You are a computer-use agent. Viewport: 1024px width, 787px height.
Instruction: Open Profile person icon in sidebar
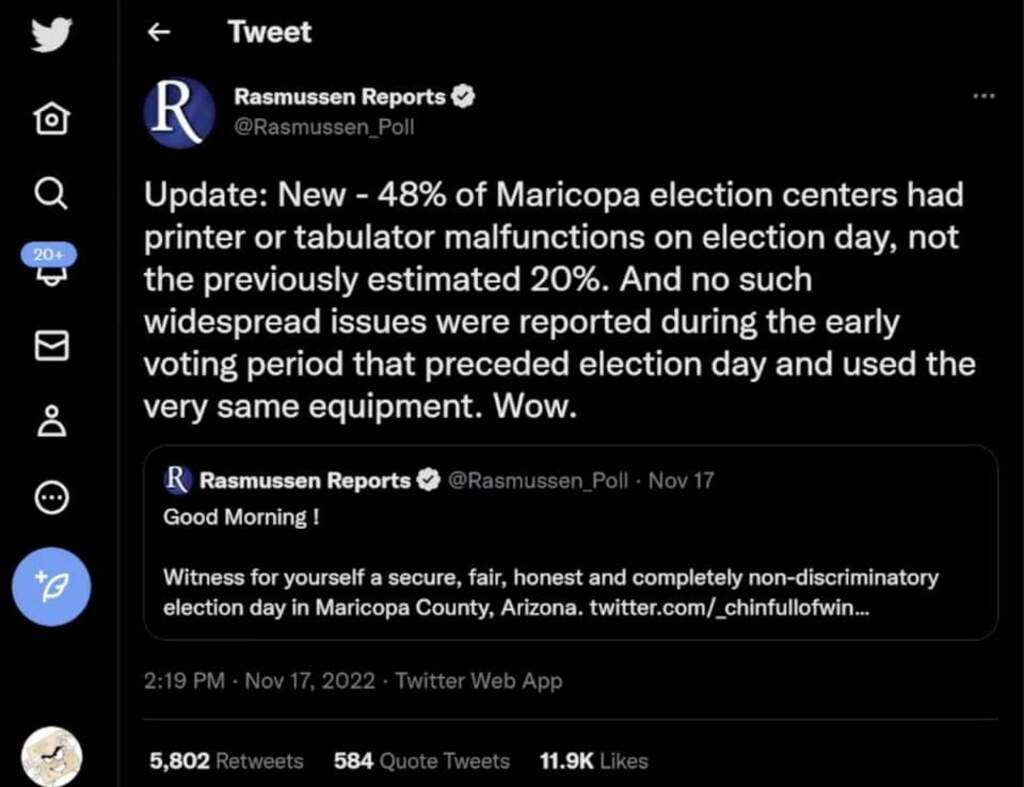pyautogui.click(x=51, y=420)
